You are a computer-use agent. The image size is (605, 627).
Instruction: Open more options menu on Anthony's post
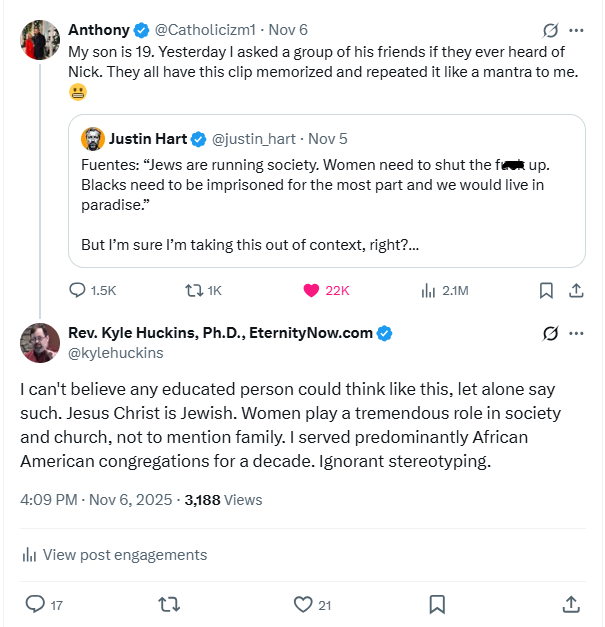click(x=576, y=30)
